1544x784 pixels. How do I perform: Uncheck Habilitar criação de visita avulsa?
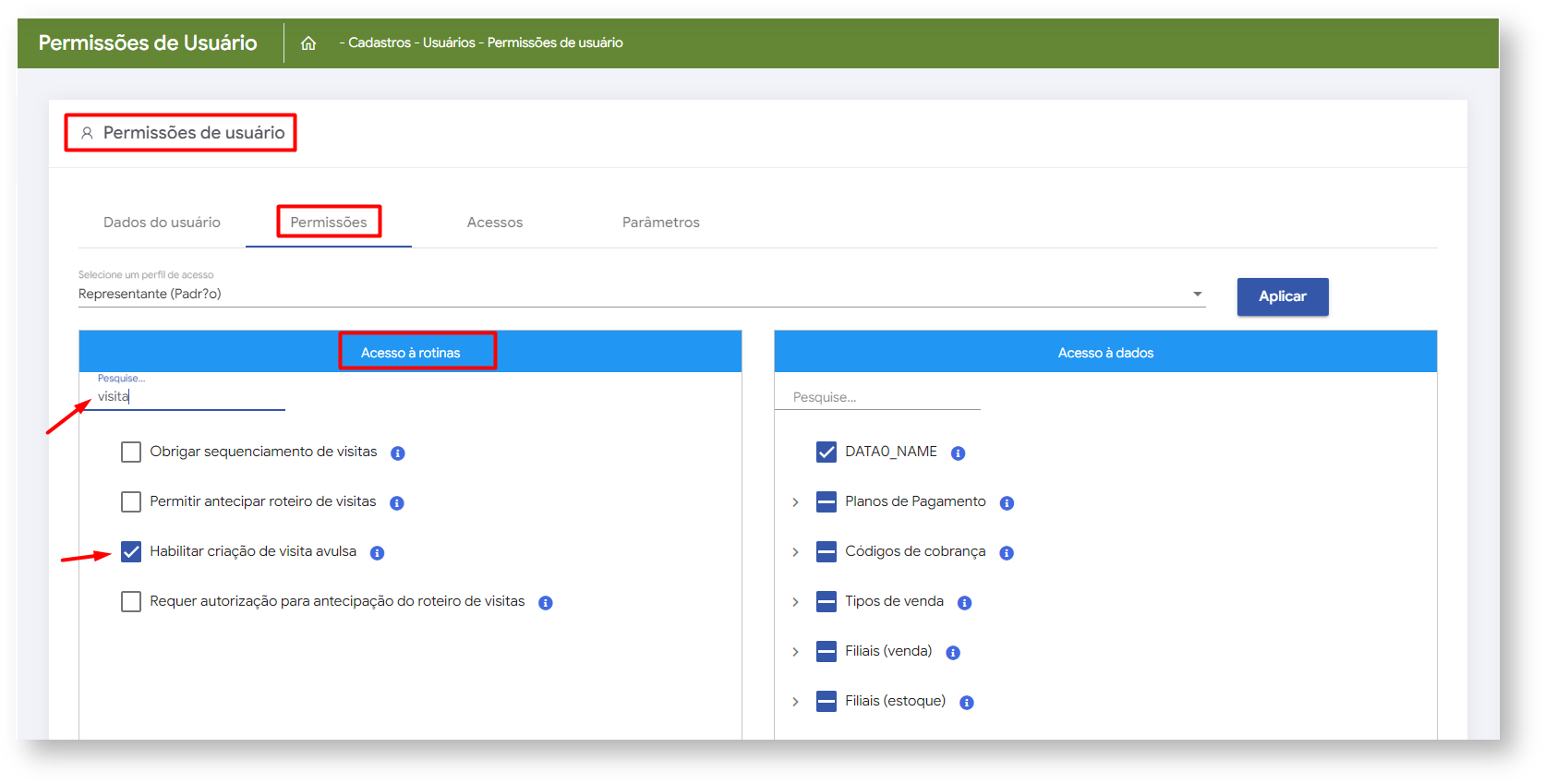click(x=131, y=551)
